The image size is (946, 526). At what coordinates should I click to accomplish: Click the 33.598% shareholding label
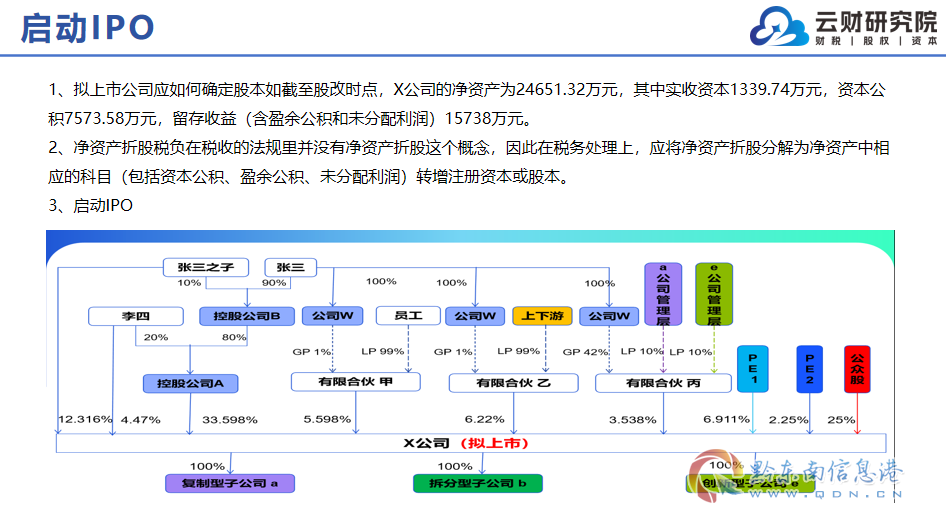pos(230,420)
